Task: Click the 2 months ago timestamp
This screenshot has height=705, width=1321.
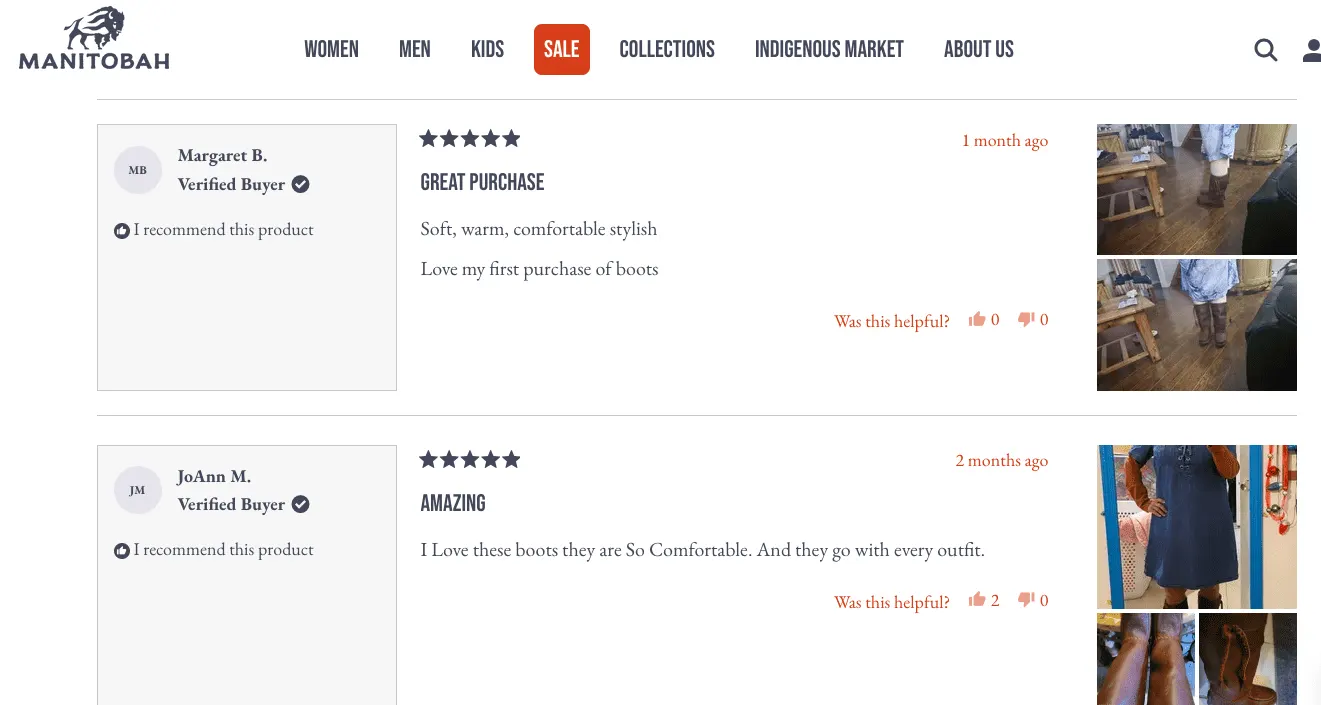Action: (x=1001, y=460)
